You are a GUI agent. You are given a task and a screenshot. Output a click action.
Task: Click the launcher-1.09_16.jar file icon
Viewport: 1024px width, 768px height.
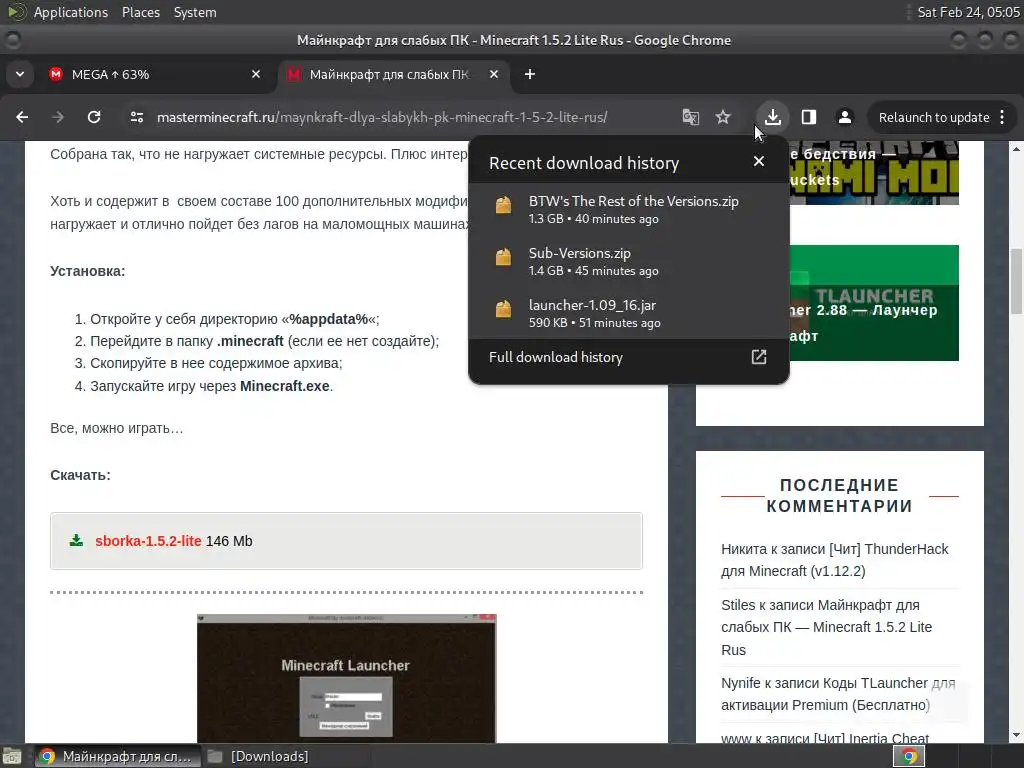(503, 309)
